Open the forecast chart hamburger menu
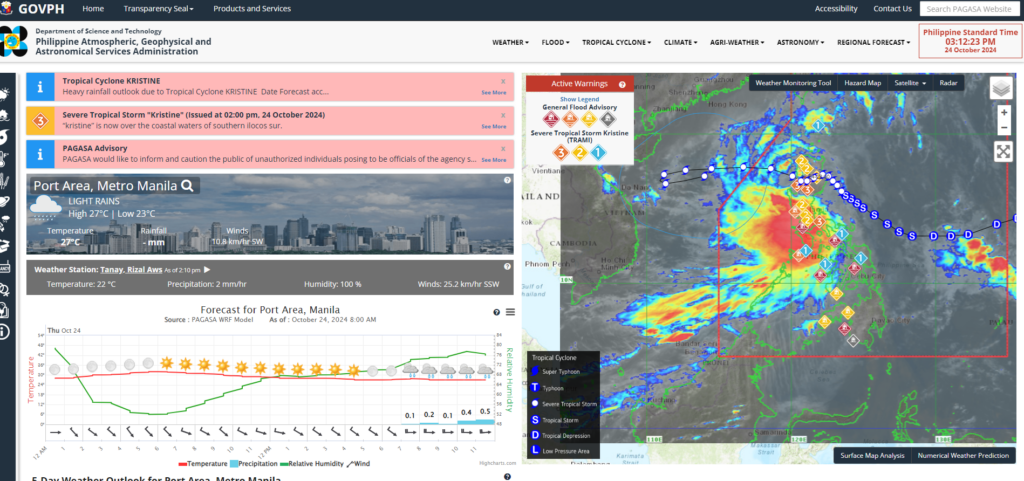The width and height of the screenshot is (1024, 481). pos(510,312)
